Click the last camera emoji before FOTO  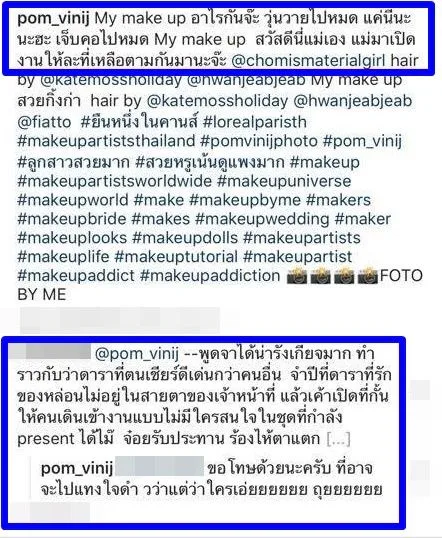click(x=368, y=276)
